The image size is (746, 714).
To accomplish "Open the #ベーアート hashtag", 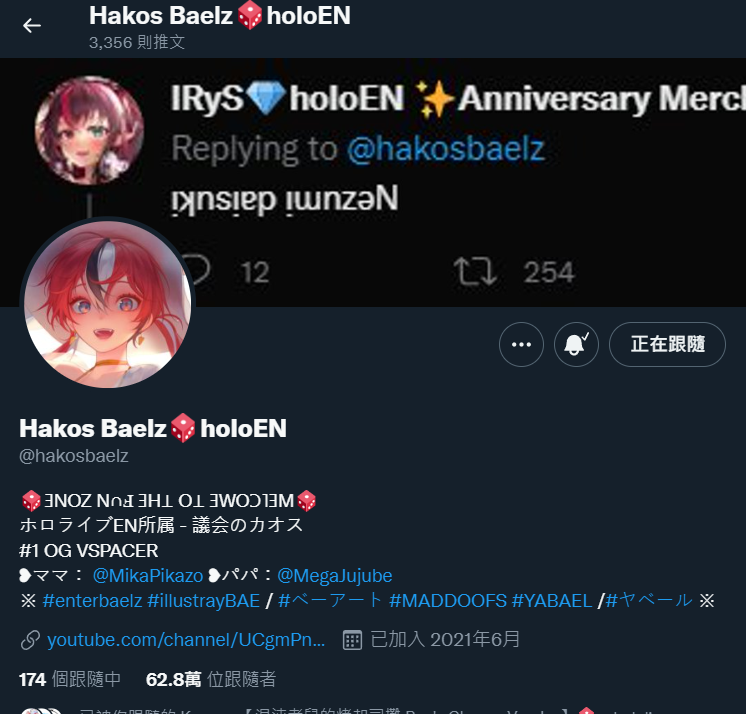I will click(330, 601).
